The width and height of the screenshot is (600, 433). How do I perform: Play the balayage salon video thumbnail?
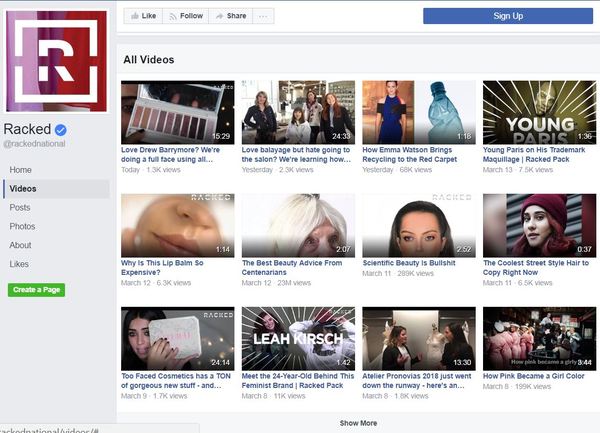(x=298, y=112)
